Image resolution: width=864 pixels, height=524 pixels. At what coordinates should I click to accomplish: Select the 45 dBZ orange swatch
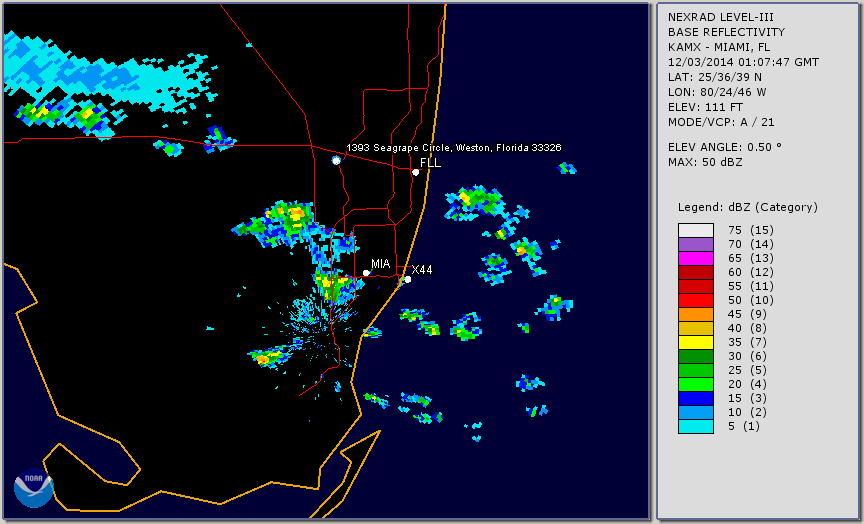pos(696,315)
